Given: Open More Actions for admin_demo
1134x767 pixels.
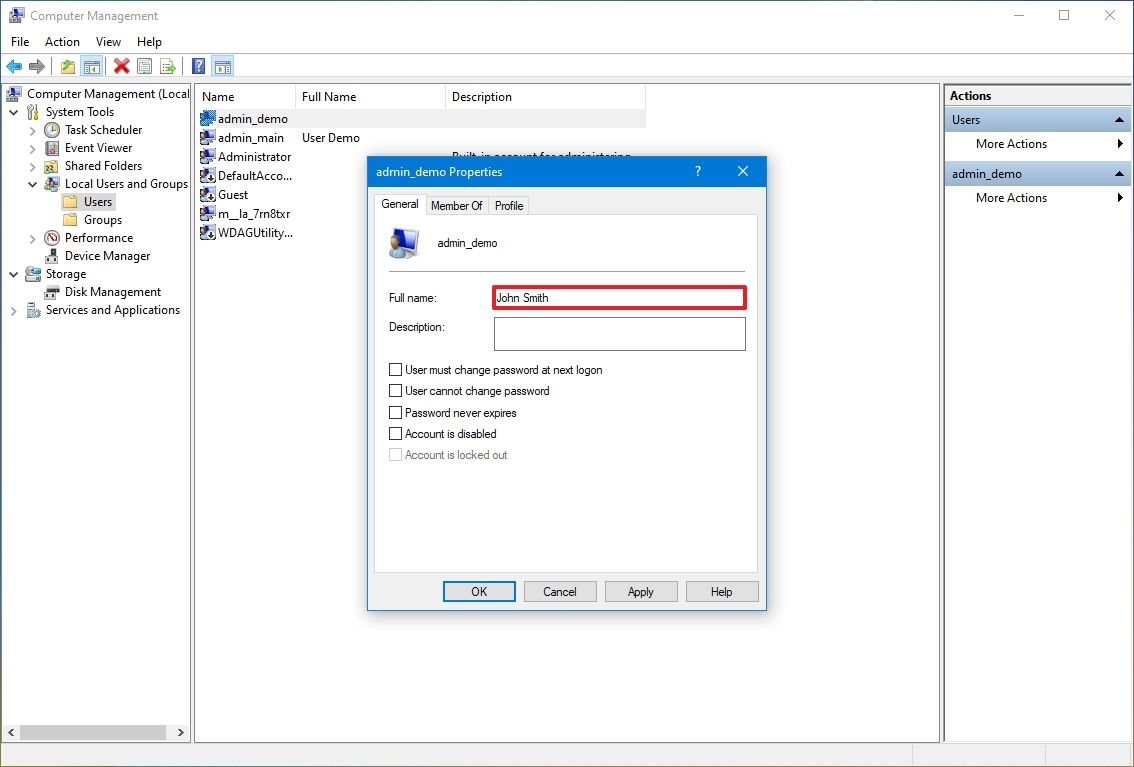Looking at the screenshot, I should [1011, 197].
